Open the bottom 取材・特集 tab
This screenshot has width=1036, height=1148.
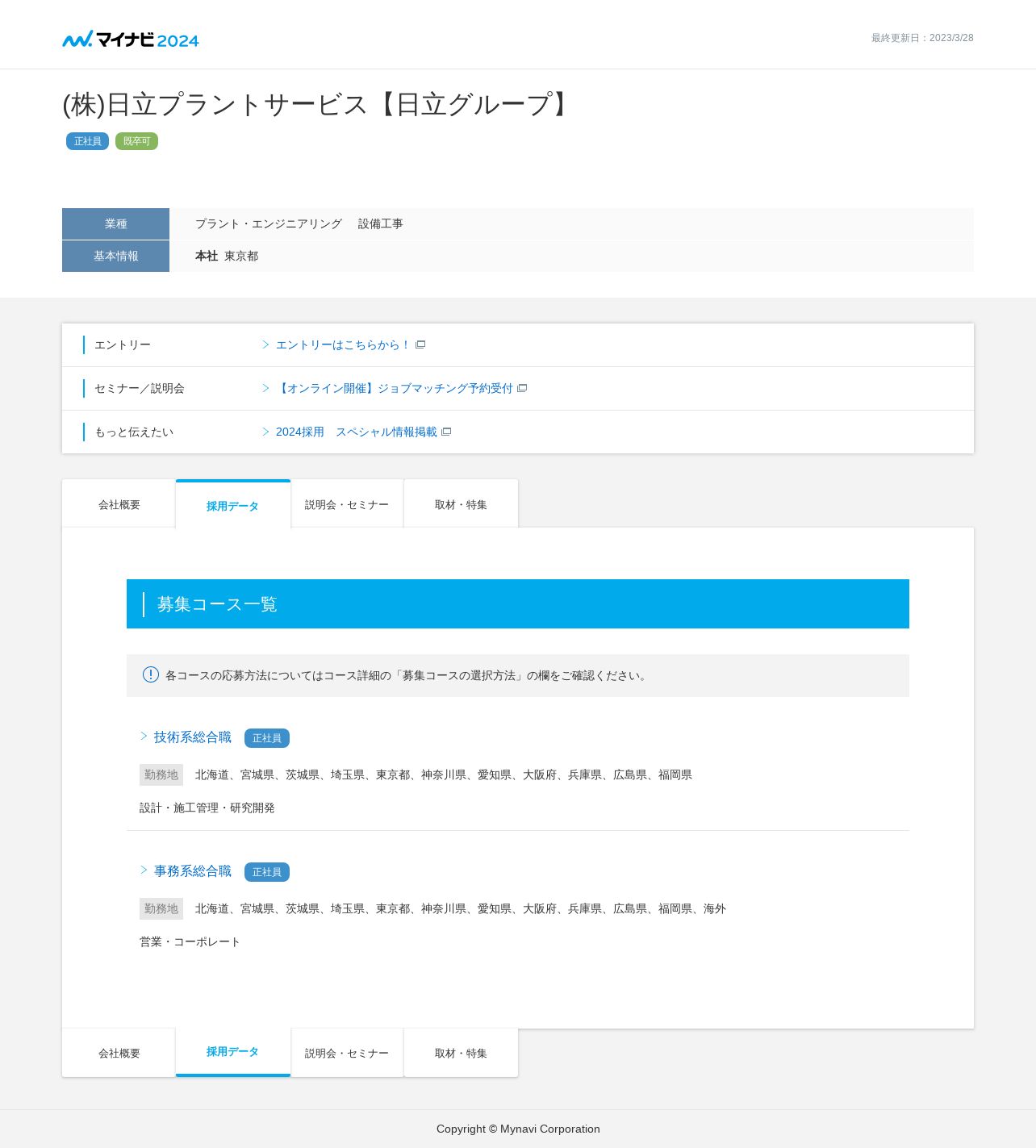click(x=461, y=1053)
